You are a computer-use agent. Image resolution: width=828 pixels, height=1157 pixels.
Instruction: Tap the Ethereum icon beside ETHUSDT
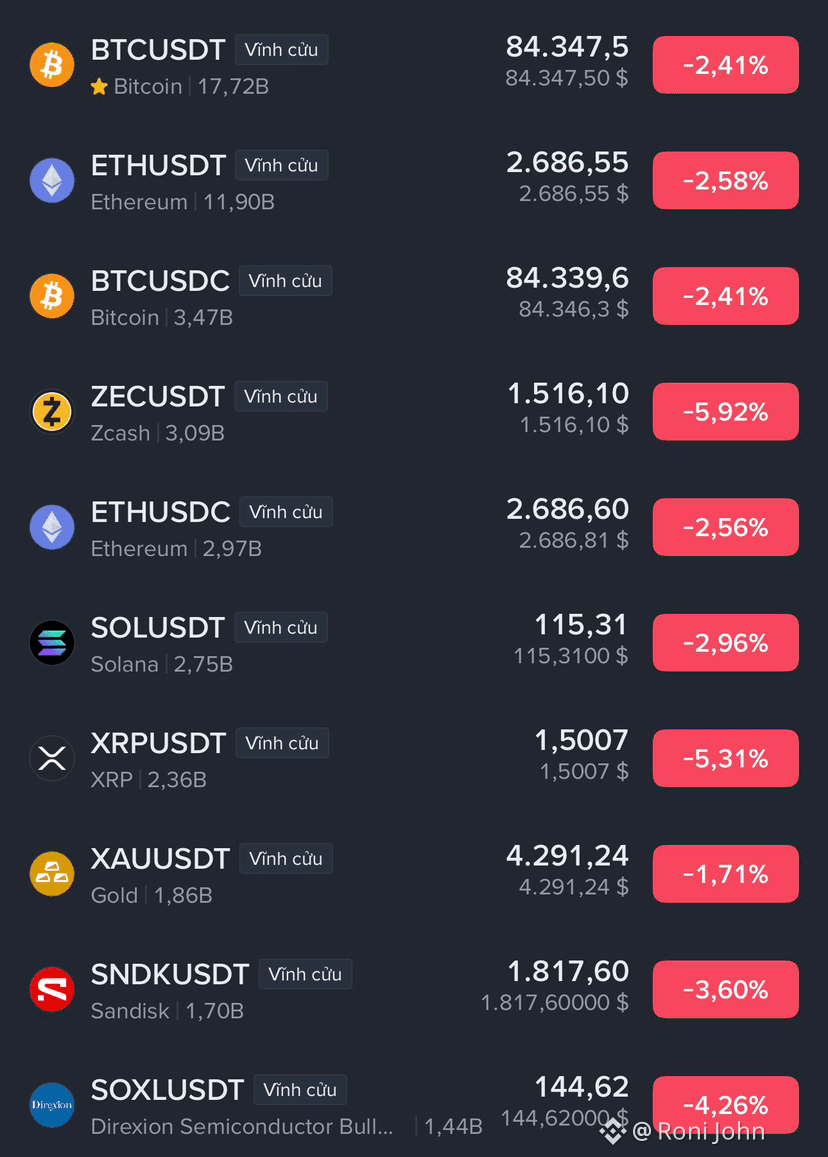(x=52, y=181)
